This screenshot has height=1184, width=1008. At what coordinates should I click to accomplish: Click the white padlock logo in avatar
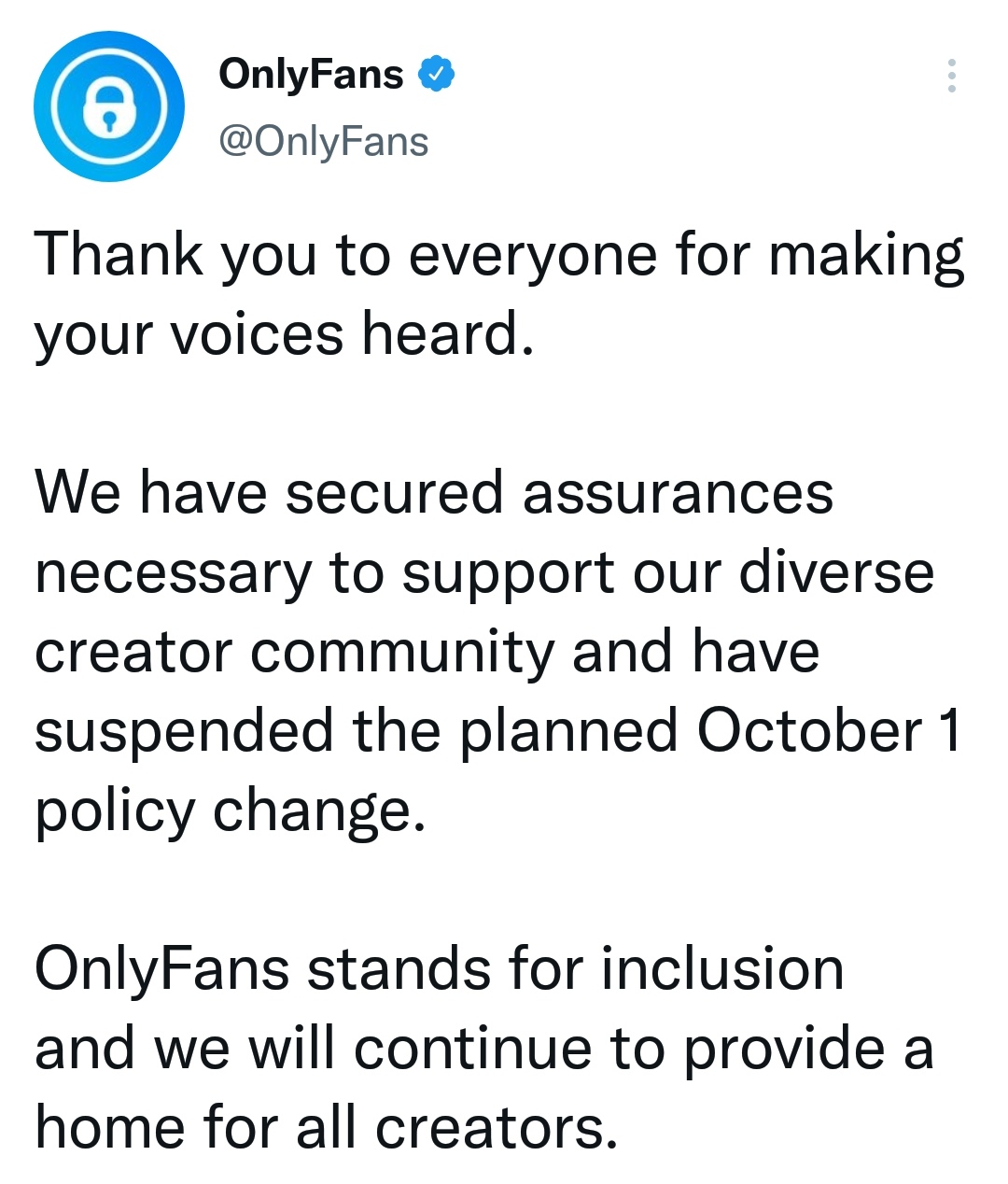click(x=109, y=107)
